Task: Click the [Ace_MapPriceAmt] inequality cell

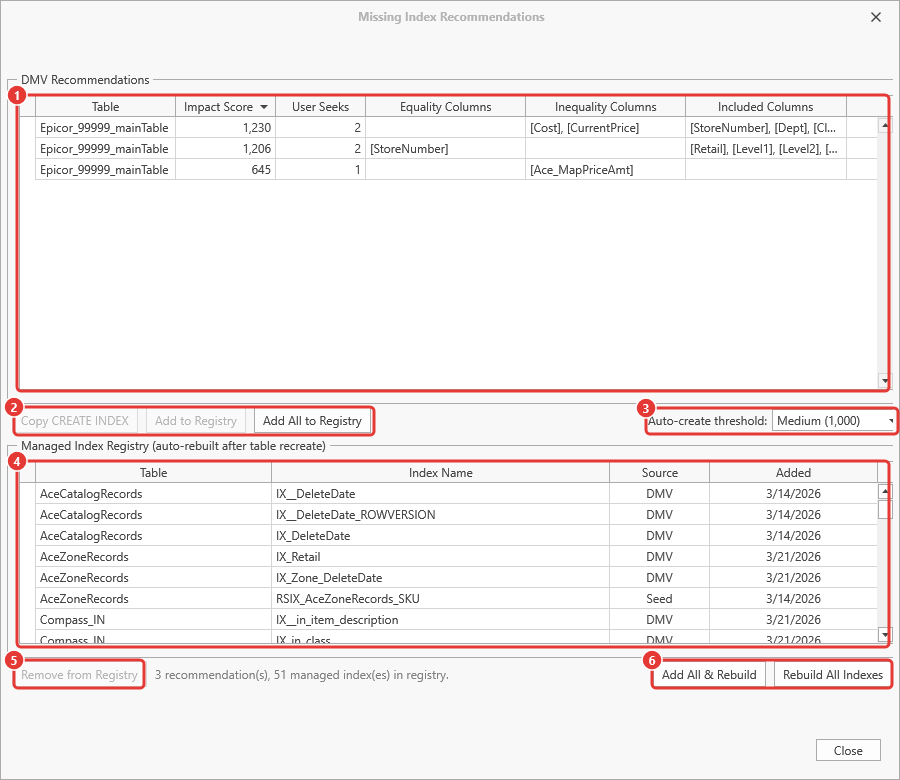Action: pyautogui.click(x=606, y=170)
